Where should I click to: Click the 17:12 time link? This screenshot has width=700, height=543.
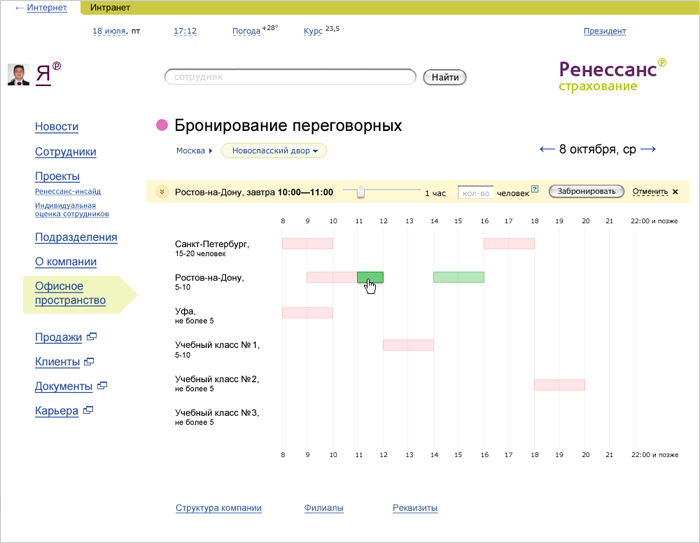coord(185,31)
